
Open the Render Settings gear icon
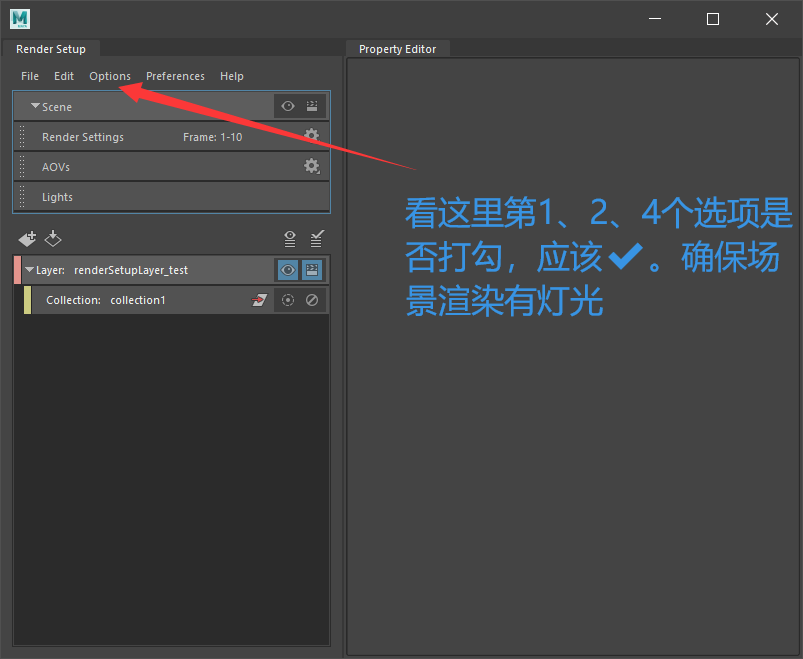[x=311, y=136]
